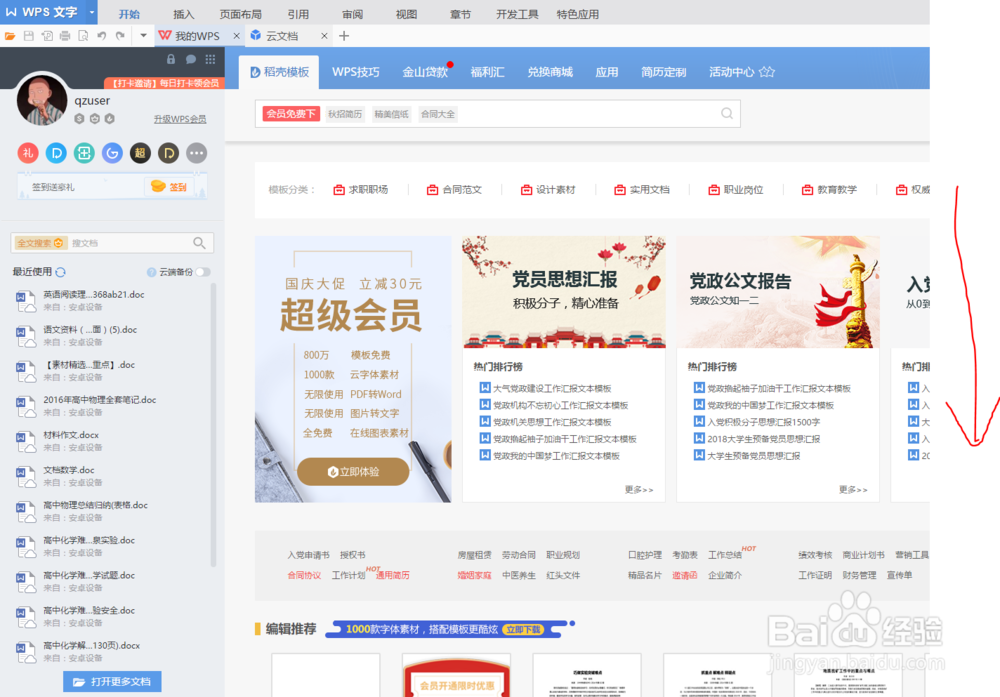This screenshot has width=1000, height=697.
Task: Click the save icon in quick toolbar
Action: tap(29, 36)
